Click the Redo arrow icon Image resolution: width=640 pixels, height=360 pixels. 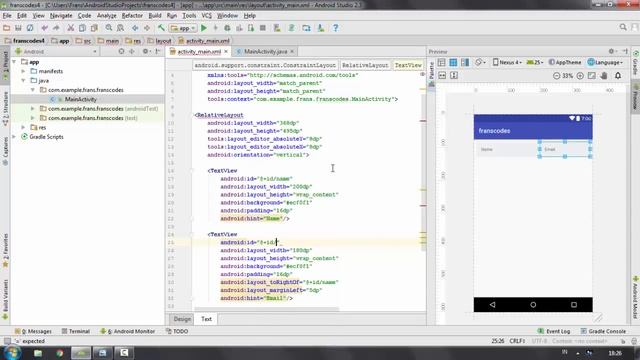(x=56, y=28)
